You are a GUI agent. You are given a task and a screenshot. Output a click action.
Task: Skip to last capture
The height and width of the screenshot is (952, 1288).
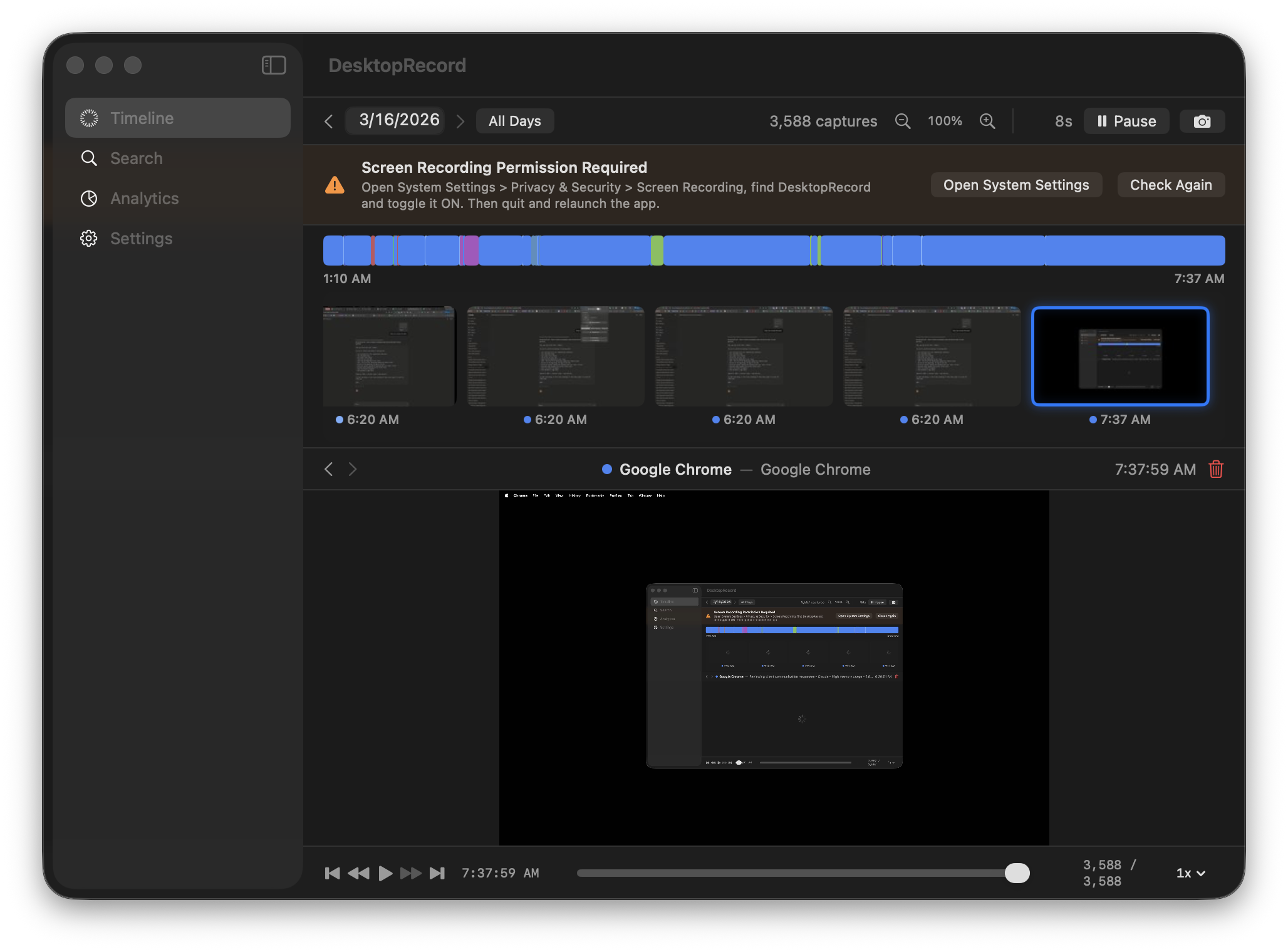437,873
